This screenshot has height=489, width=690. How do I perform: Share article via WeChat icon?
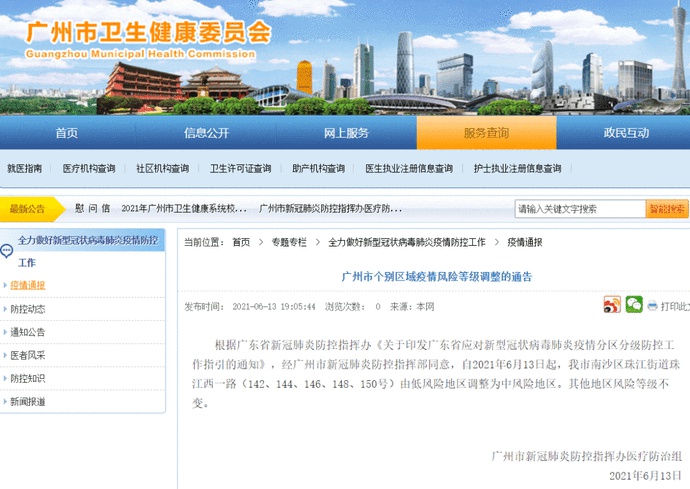click(x=634, y=305)
